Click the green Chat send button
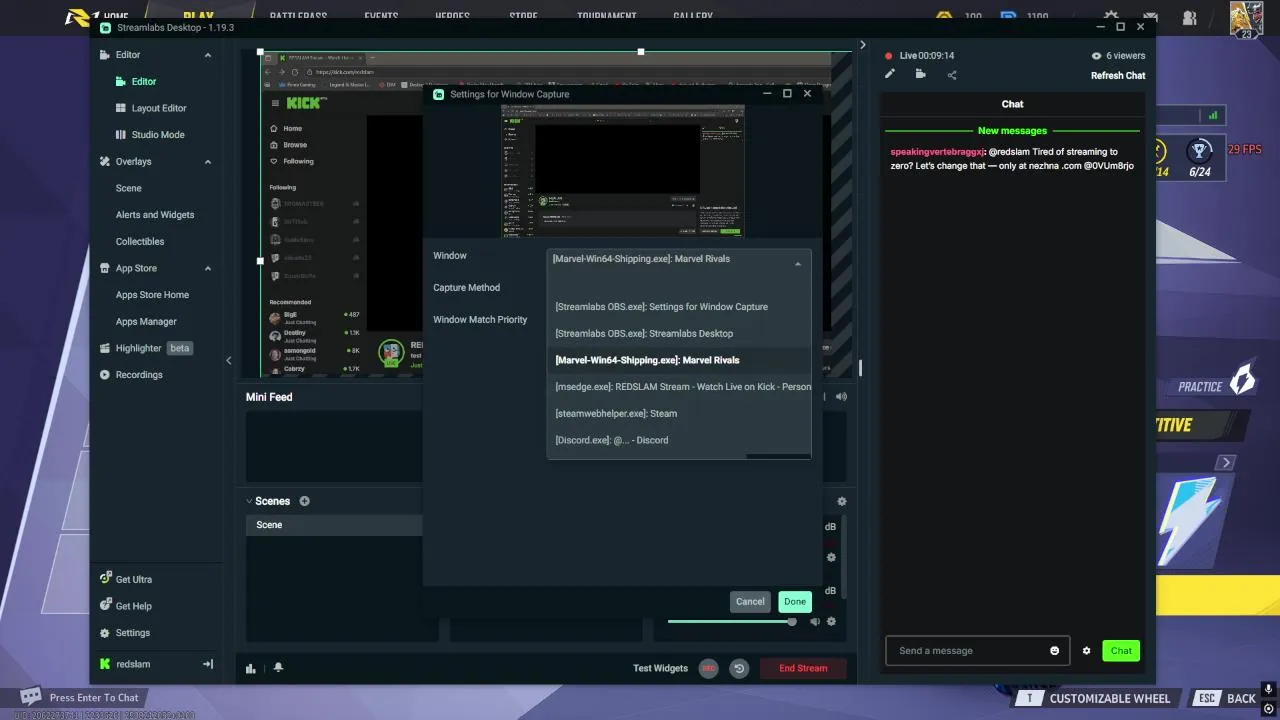This screenshot has width=1280, height=720. [1121, 651]
